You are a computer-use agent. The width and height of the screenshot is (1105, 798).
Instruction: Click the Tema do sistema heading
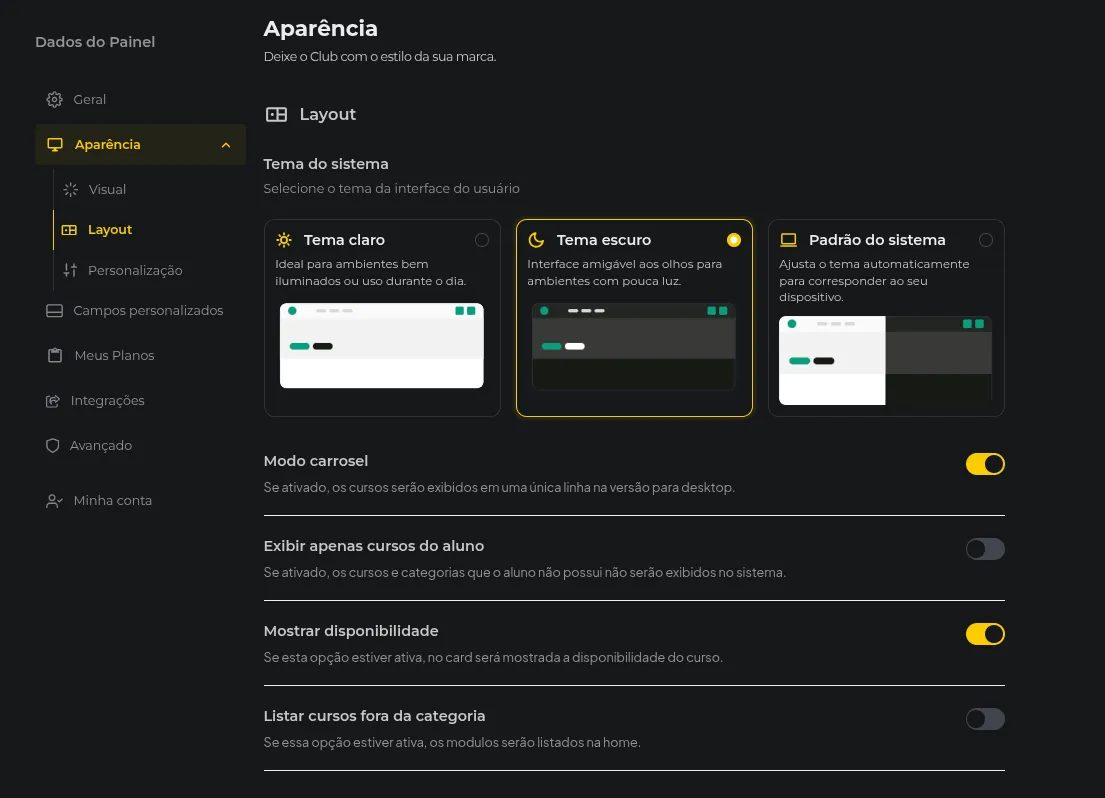coord(326,164)
